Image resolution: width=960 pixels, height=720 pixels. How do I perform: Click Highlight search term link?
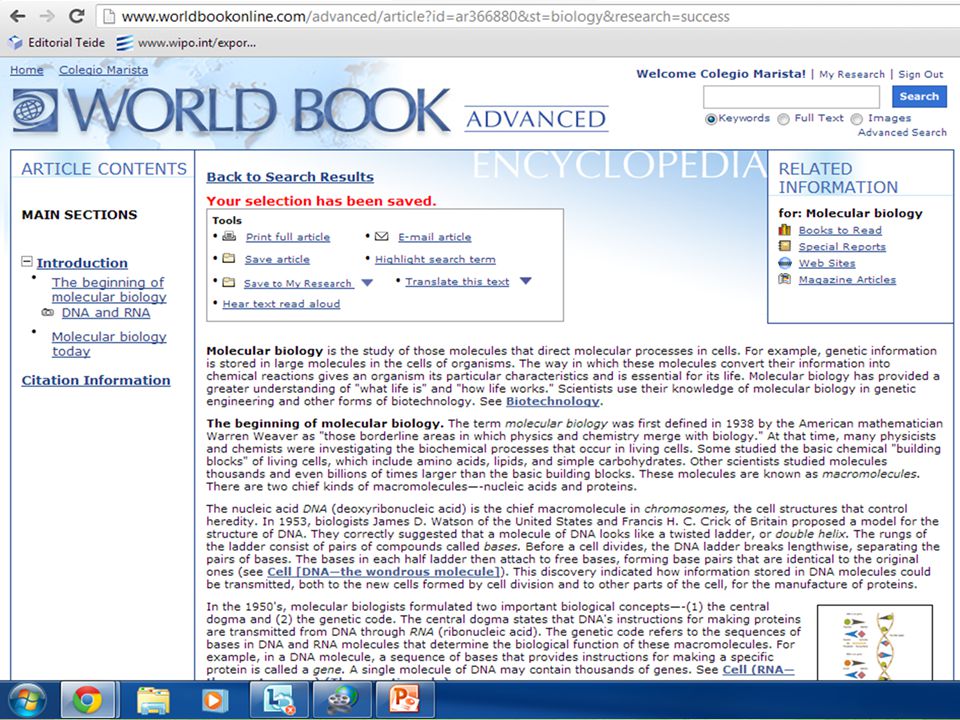pyautogui.click(x=435, y=259)
